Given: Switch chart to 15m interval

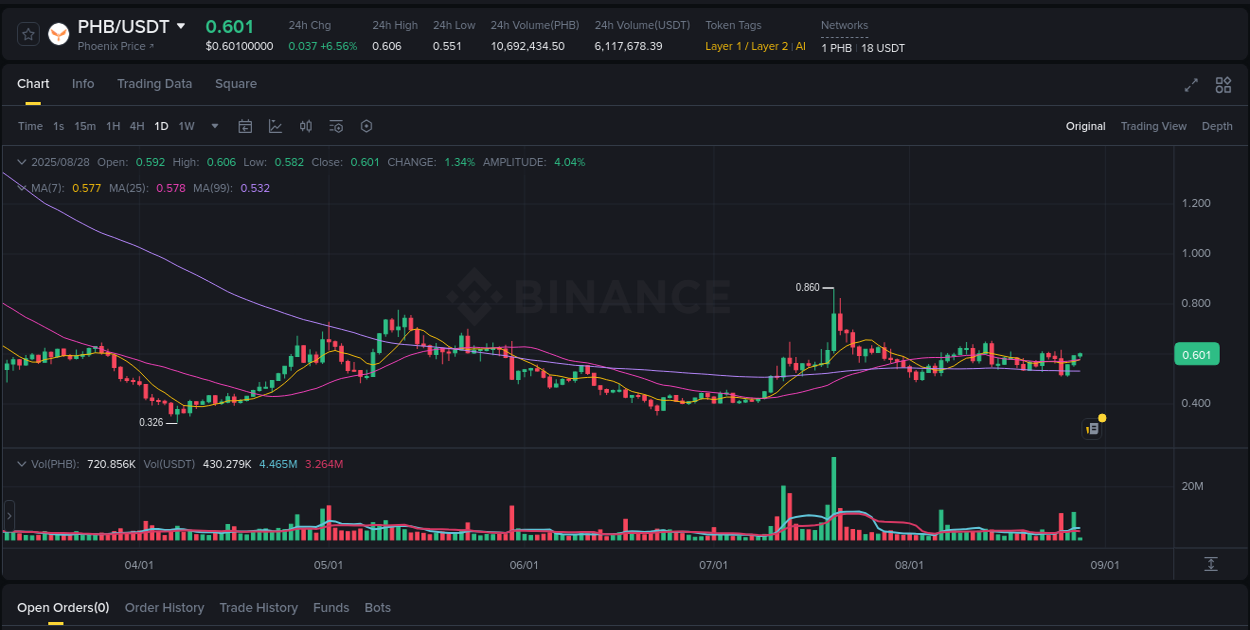Looking at the screenshot, I should [x=85, y=126].
